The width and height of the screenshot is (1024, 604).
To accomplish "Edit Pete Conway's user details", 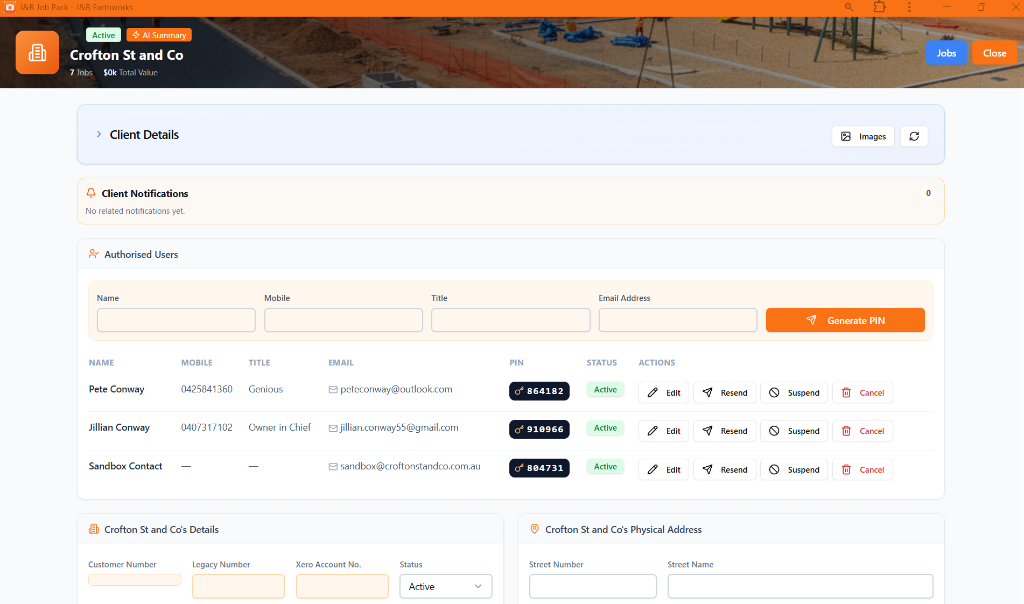I will (x=664, y=392).
